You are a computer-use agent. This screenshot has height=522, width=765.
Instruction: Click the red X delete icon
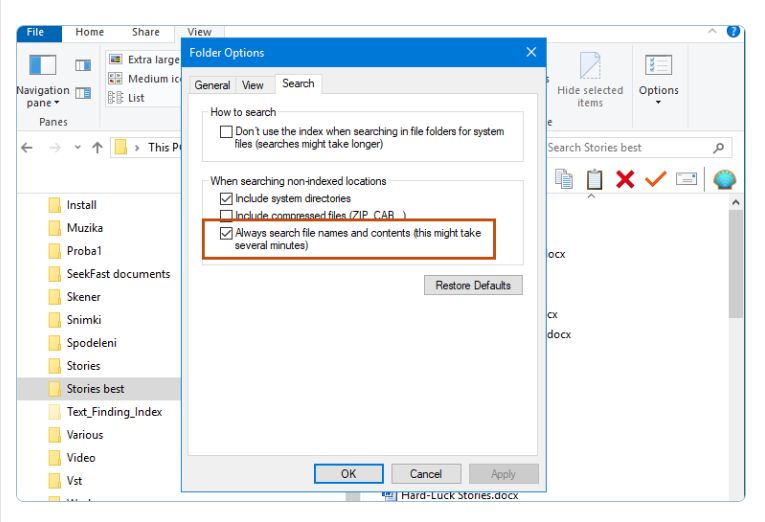(x=625, y=179)
